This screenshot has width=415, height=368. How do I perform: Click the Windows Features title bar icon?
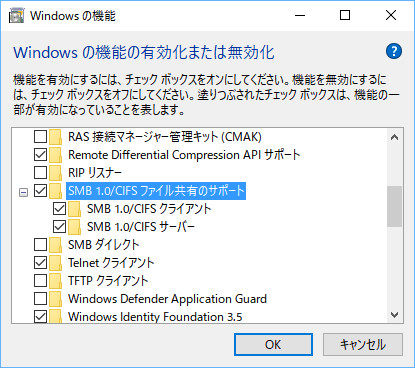(x=16, y=16)
